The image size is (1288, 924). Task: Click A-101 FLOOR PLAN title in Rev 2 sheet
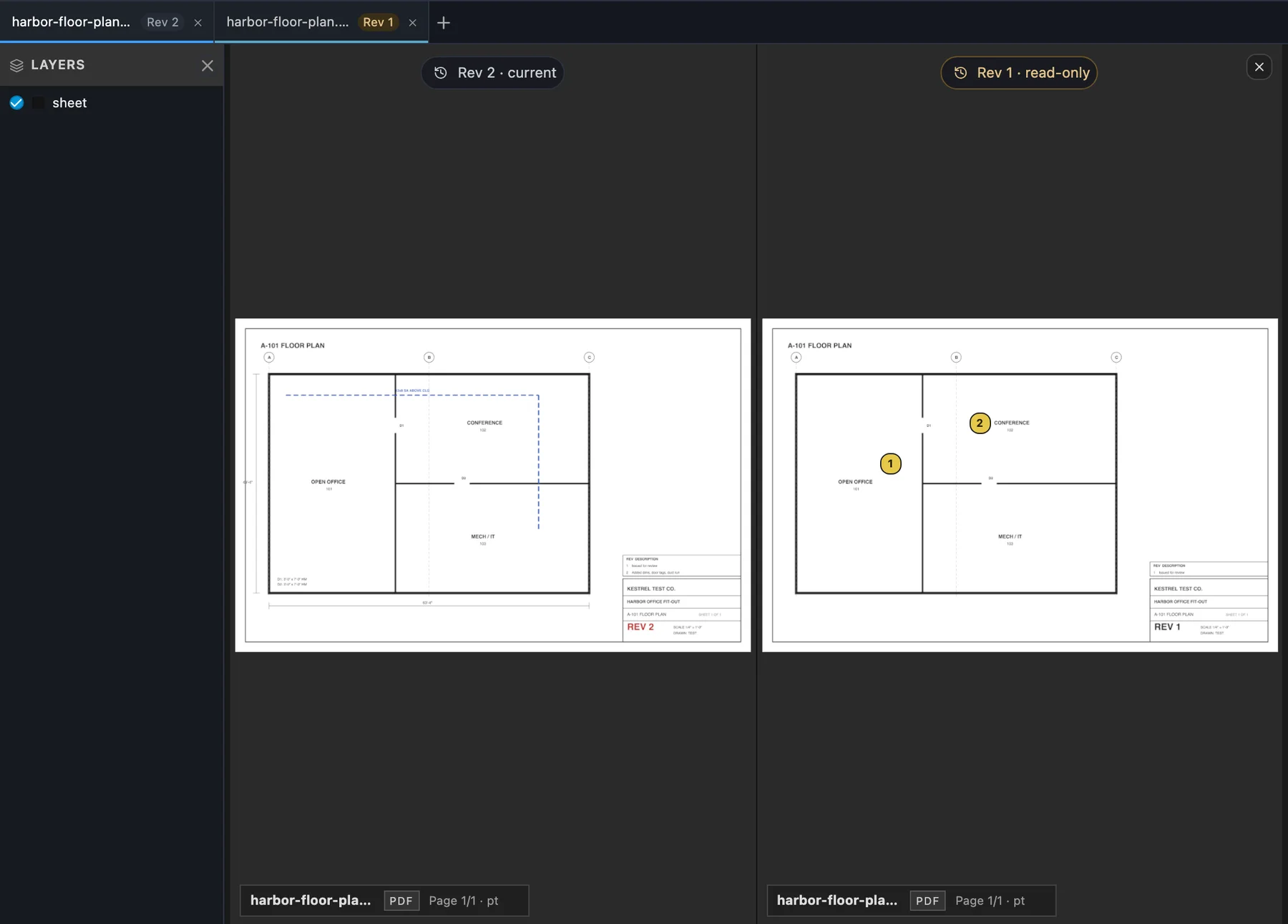click(x=293, y=345)
